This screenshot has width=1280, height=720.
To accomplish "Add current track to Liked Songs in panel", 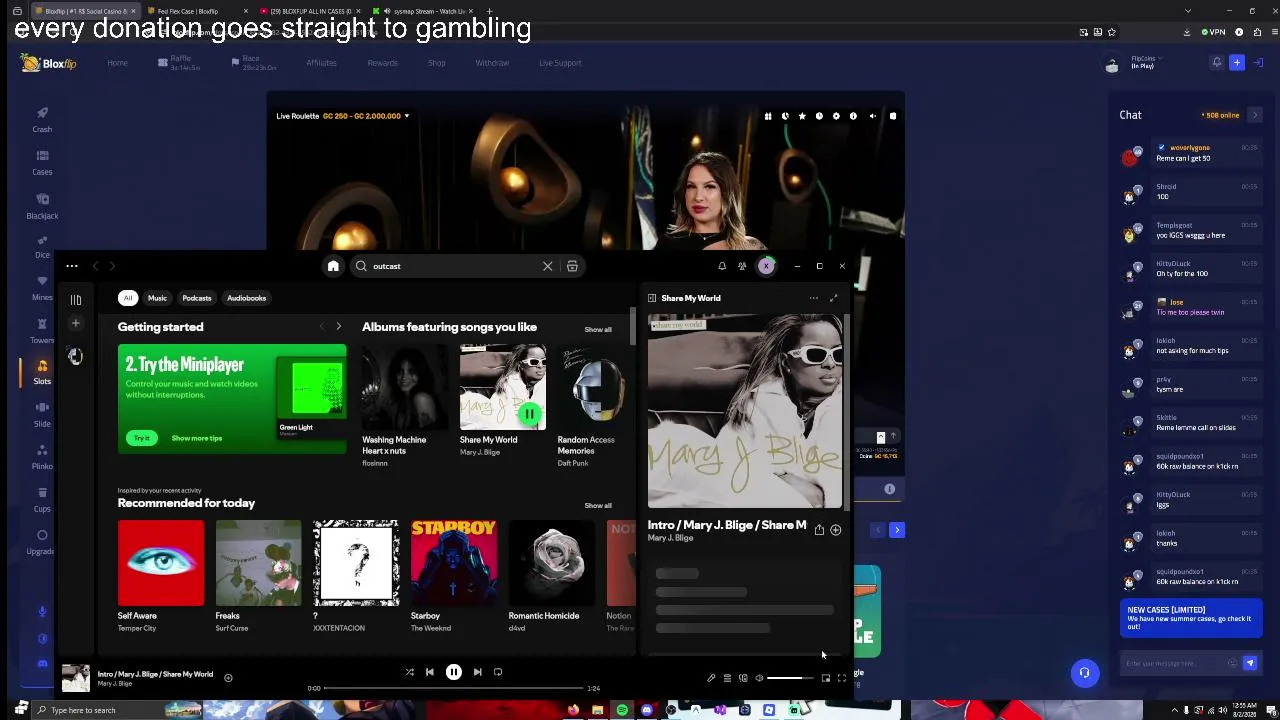I will click(x=836, y=530).
